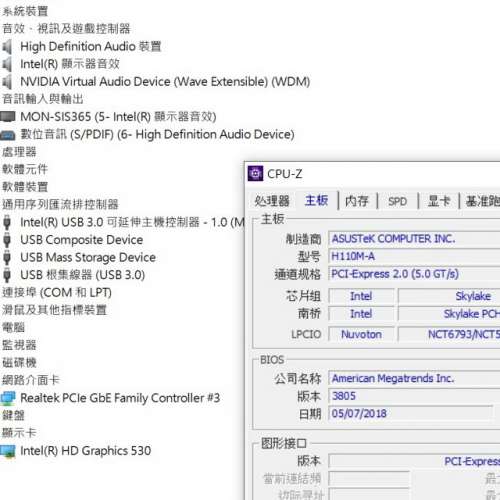Click USB icon beside Intel(R) USB 3.0 controller
Viewport: 500px width, 500px height.
[7, 222]
